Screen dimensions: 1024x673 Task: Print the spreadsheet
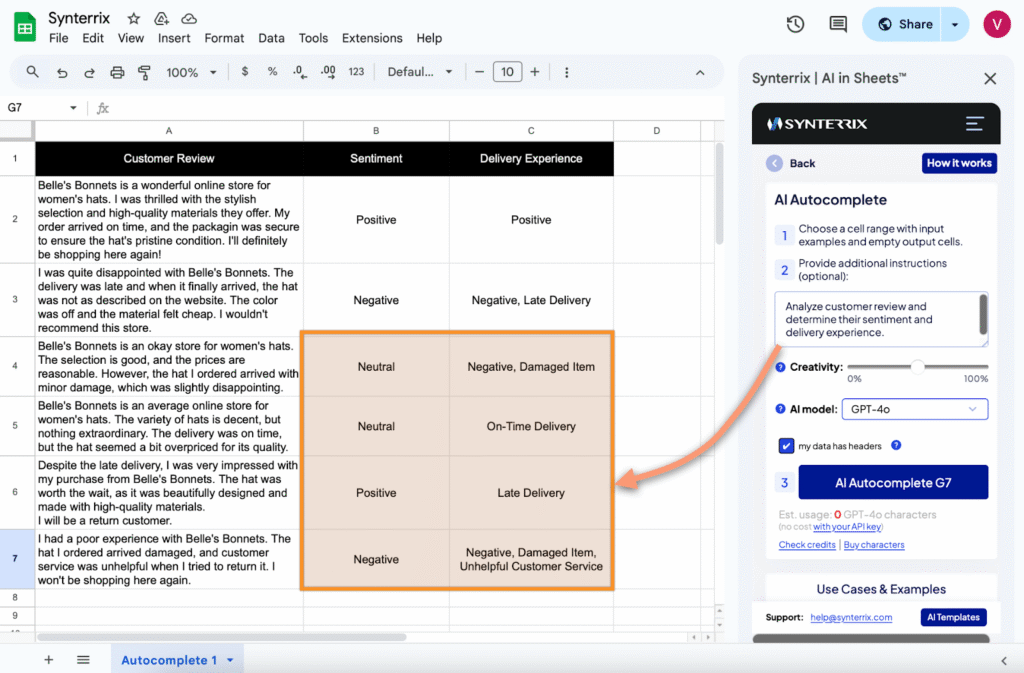[x=117, y=72]
